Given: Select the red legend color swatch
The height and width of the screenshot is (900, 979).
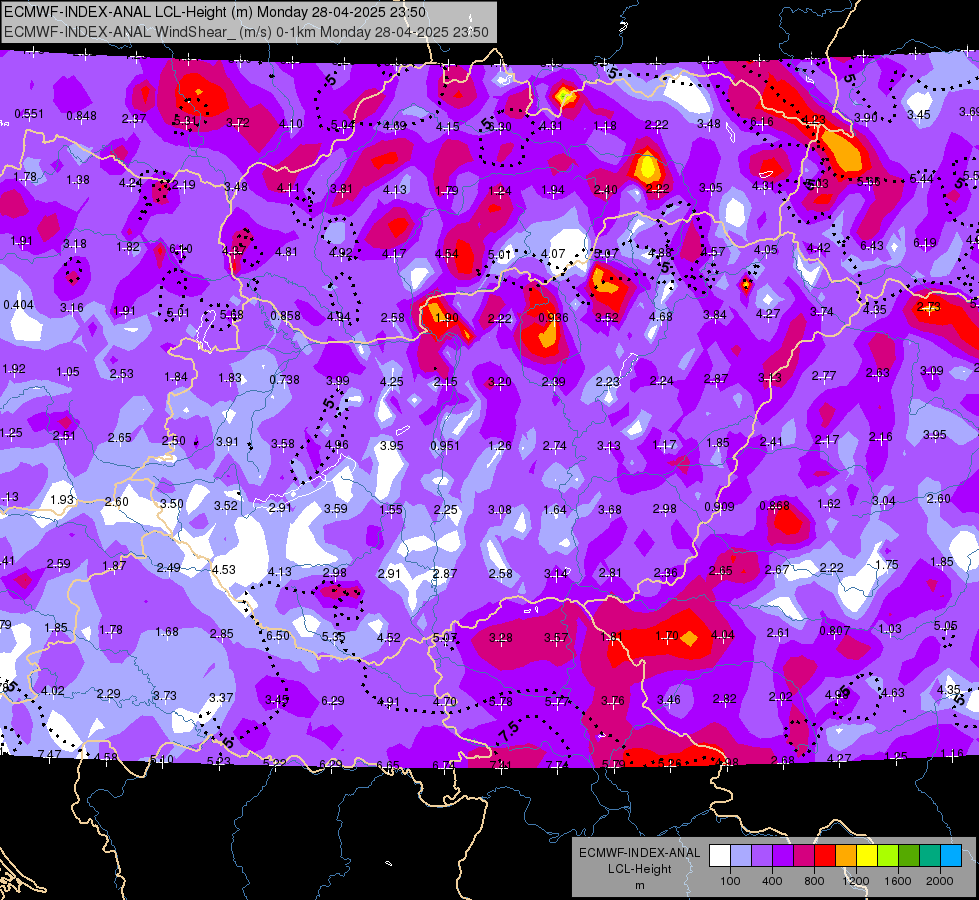Looking at the screenshot, I should [825, 855].
